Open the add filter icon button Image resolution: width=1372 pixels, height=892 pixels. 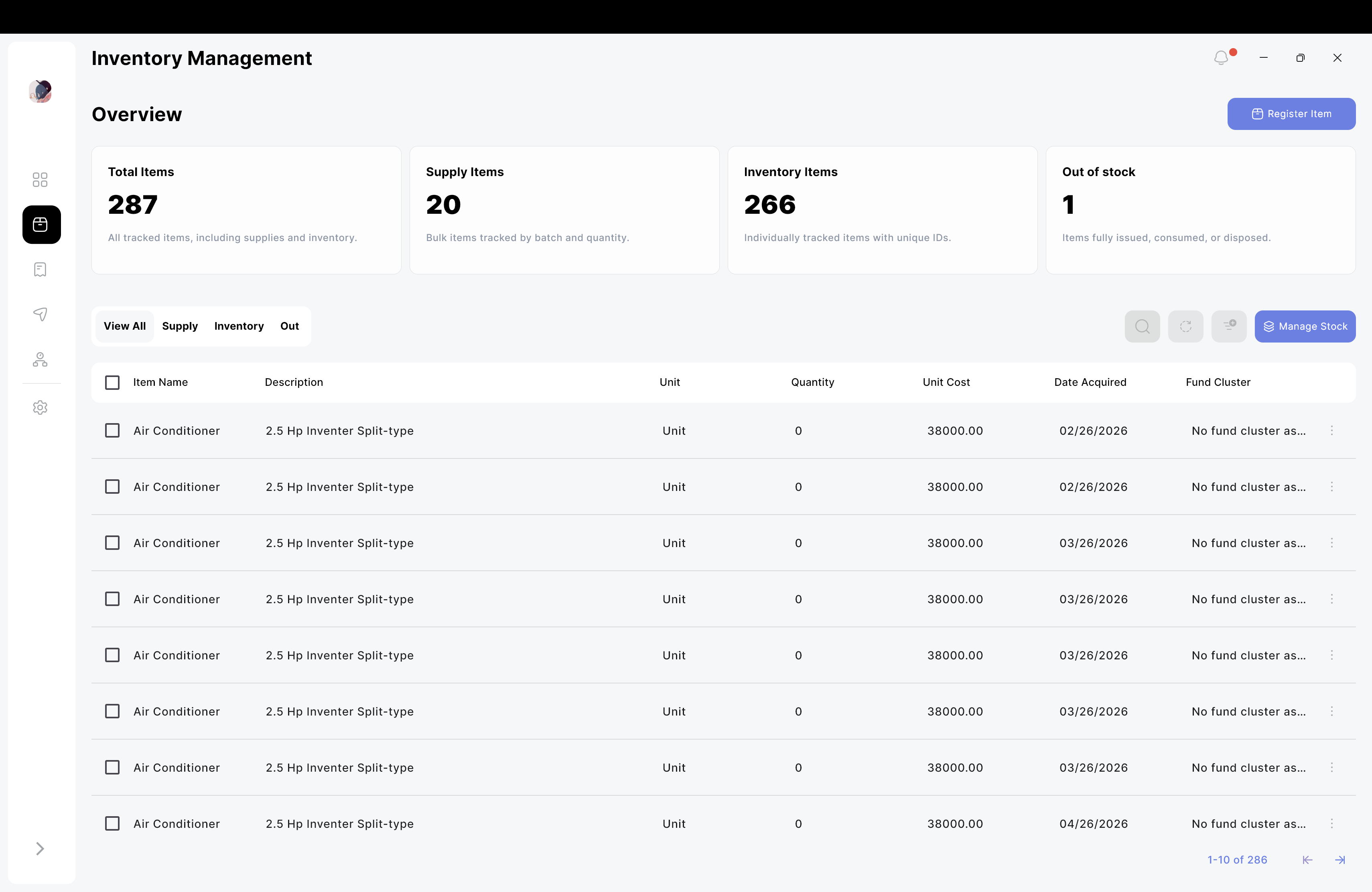(1229, 326)
